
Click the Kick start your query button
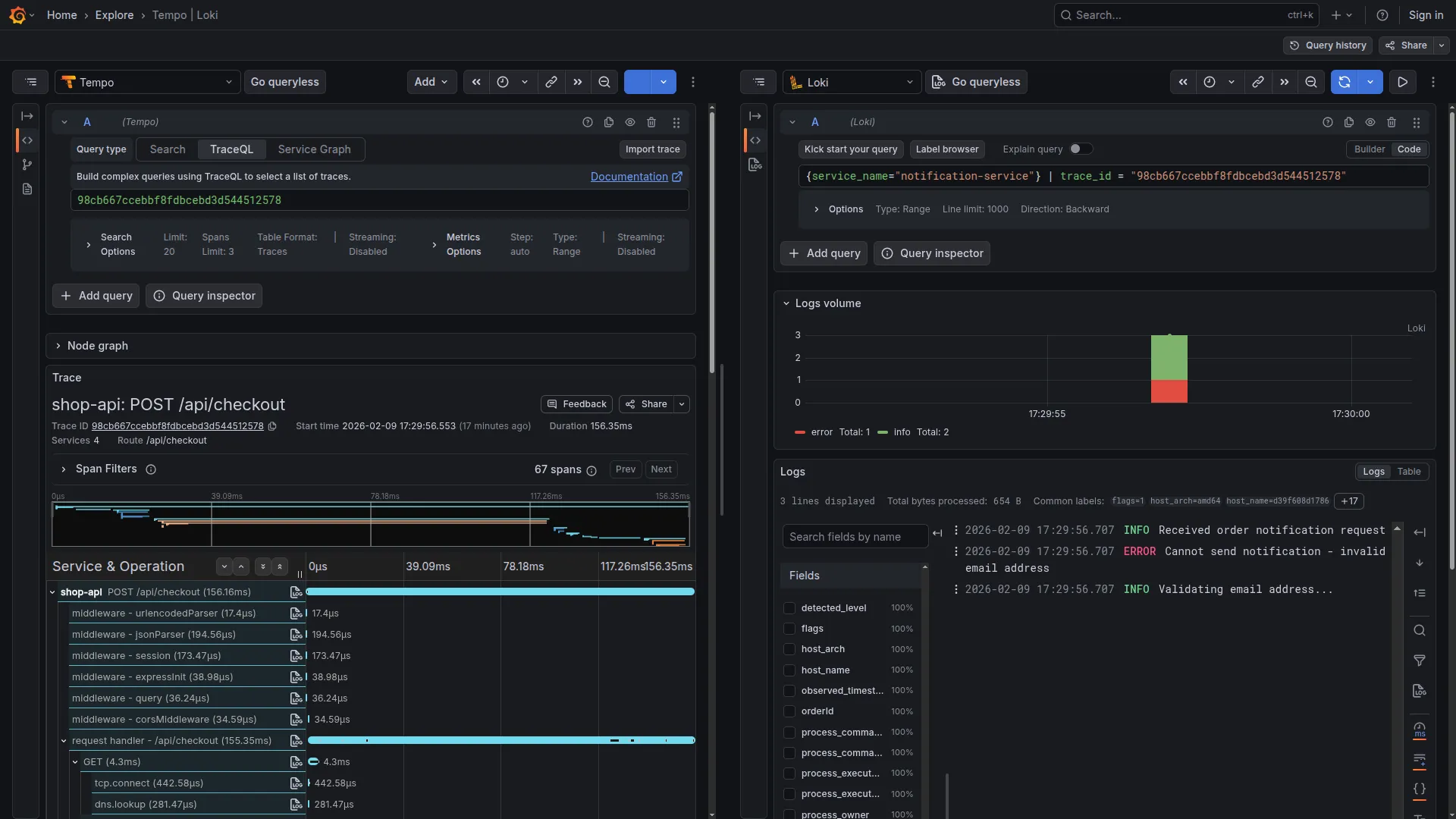[x=851, y=149]
